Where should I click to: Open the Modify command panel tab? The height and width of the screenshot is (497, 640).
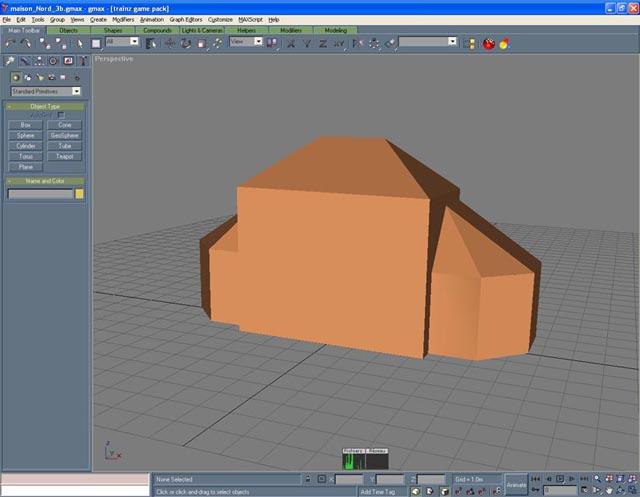click(x=25, y=61)
